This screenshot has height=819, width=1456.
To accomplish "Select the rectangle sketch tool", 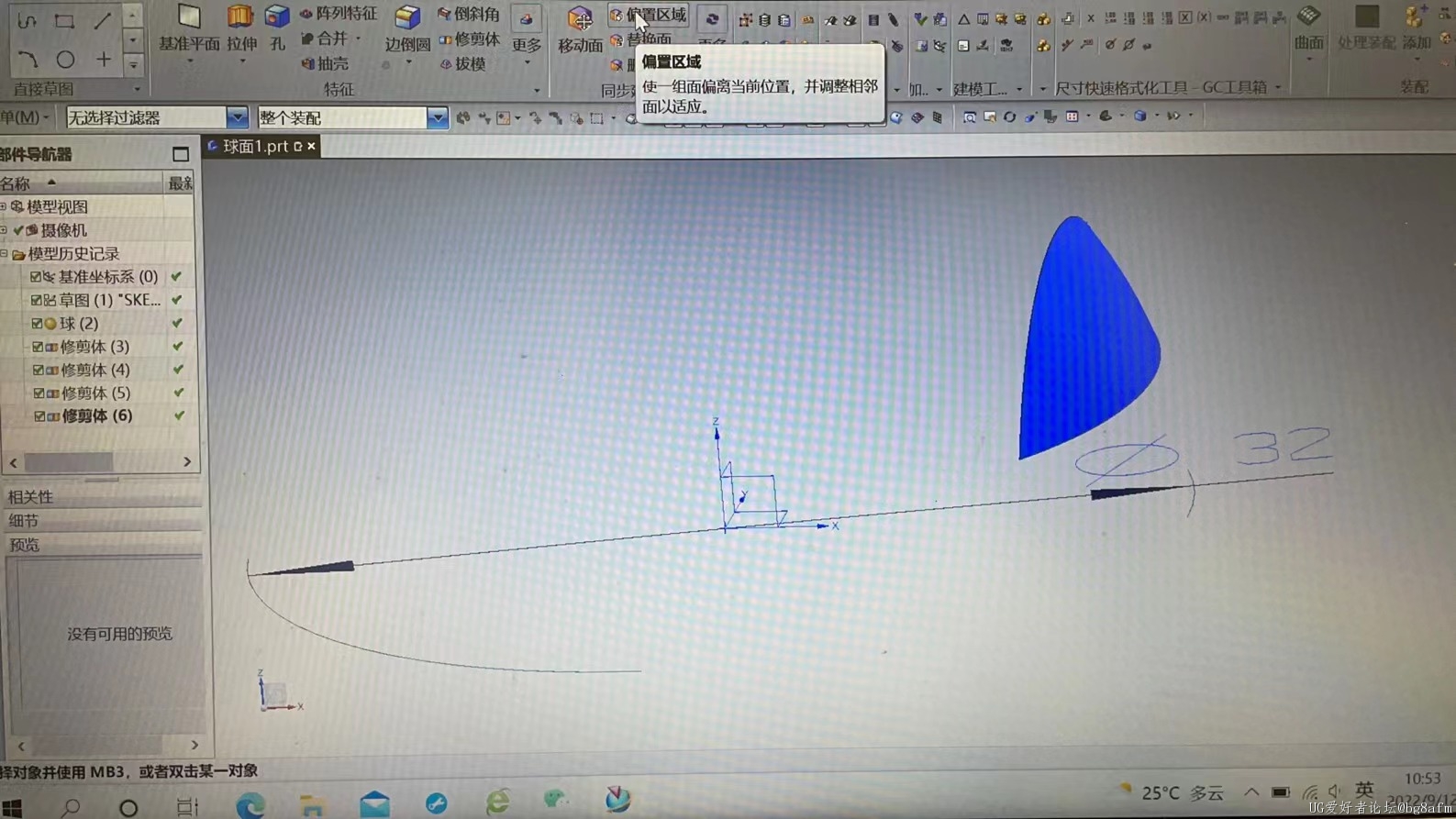I will [x=64, y=19].
